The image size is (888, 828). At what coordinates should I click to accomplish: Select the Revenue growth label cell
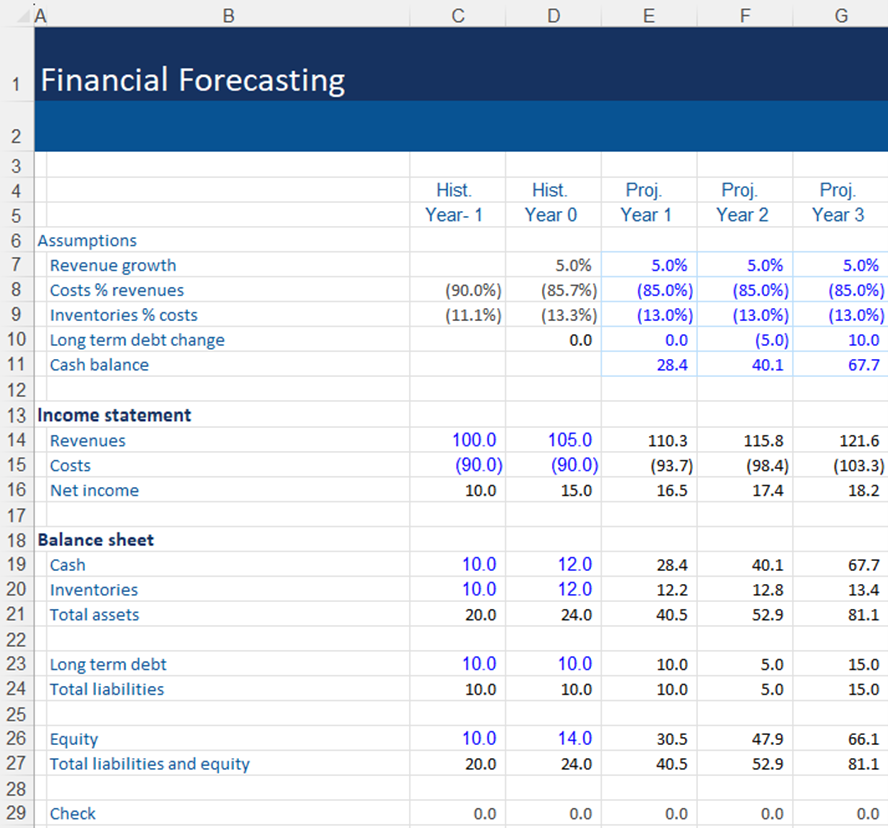tap(112, 265)
